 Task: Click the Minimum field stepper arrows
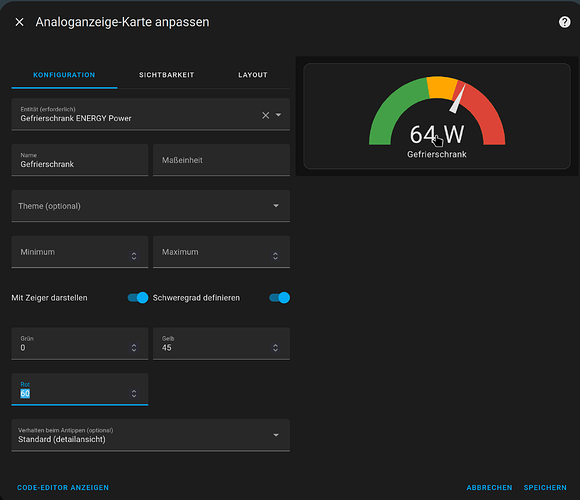134,256
